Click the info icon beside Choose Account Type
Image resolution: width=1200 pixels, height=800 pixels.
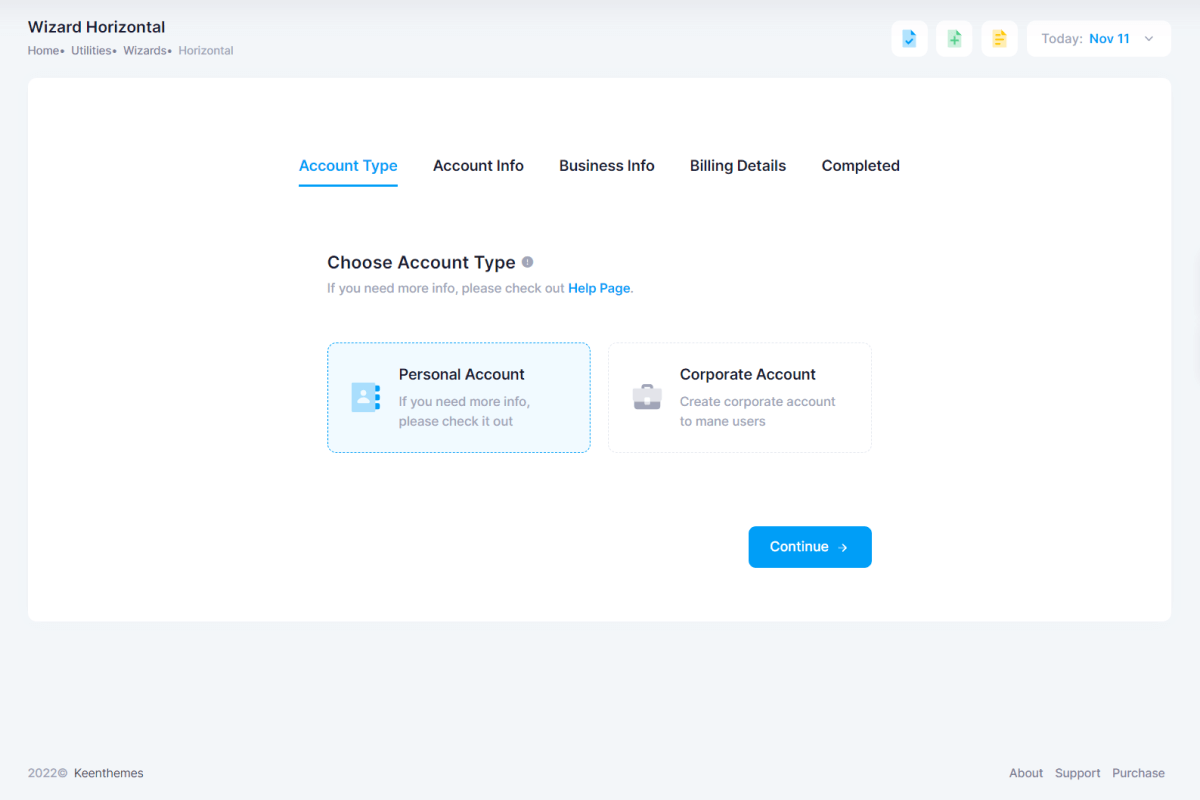[528, 262]
